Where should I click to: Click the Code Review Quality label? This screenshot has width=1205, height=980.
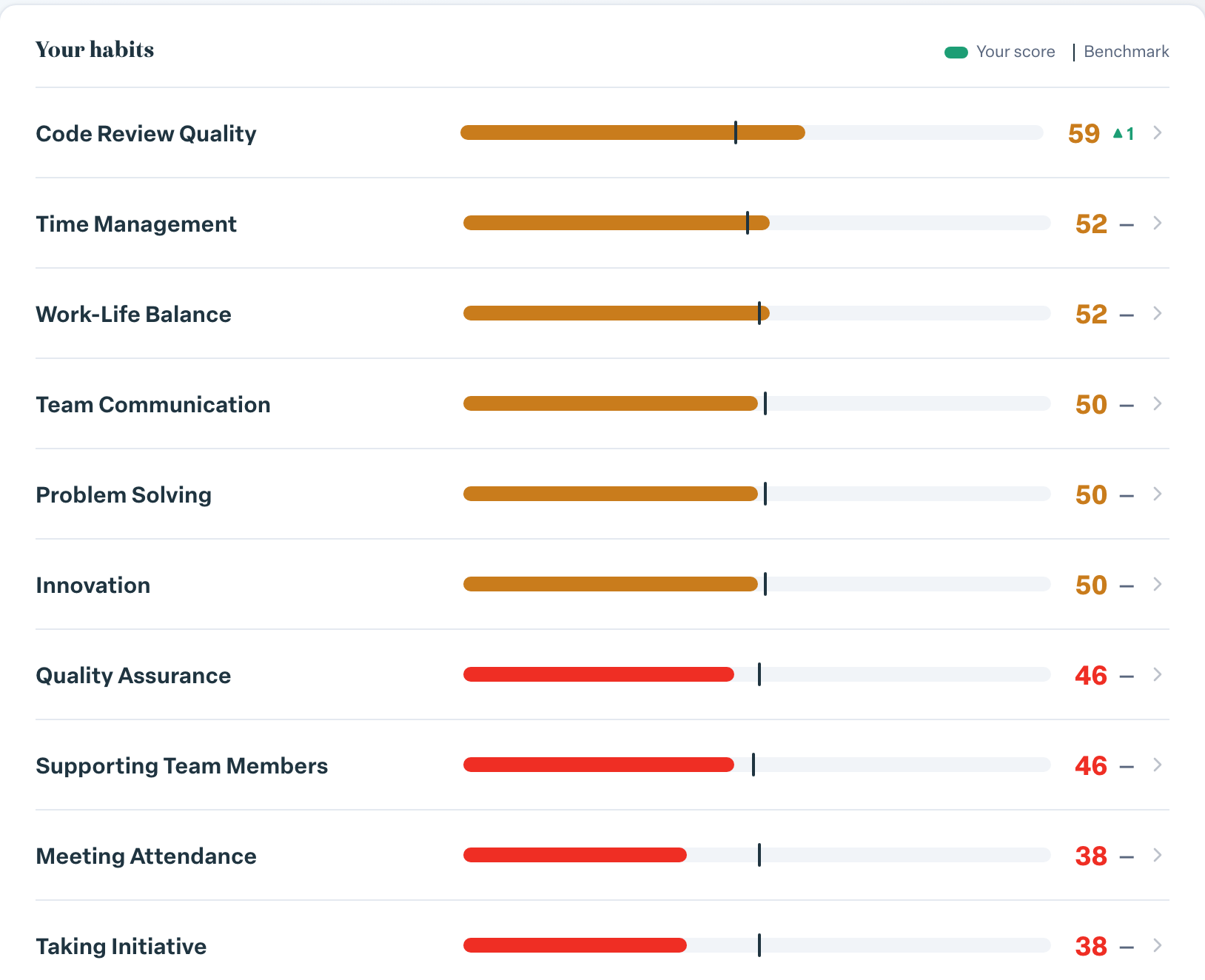pos(146,134)
